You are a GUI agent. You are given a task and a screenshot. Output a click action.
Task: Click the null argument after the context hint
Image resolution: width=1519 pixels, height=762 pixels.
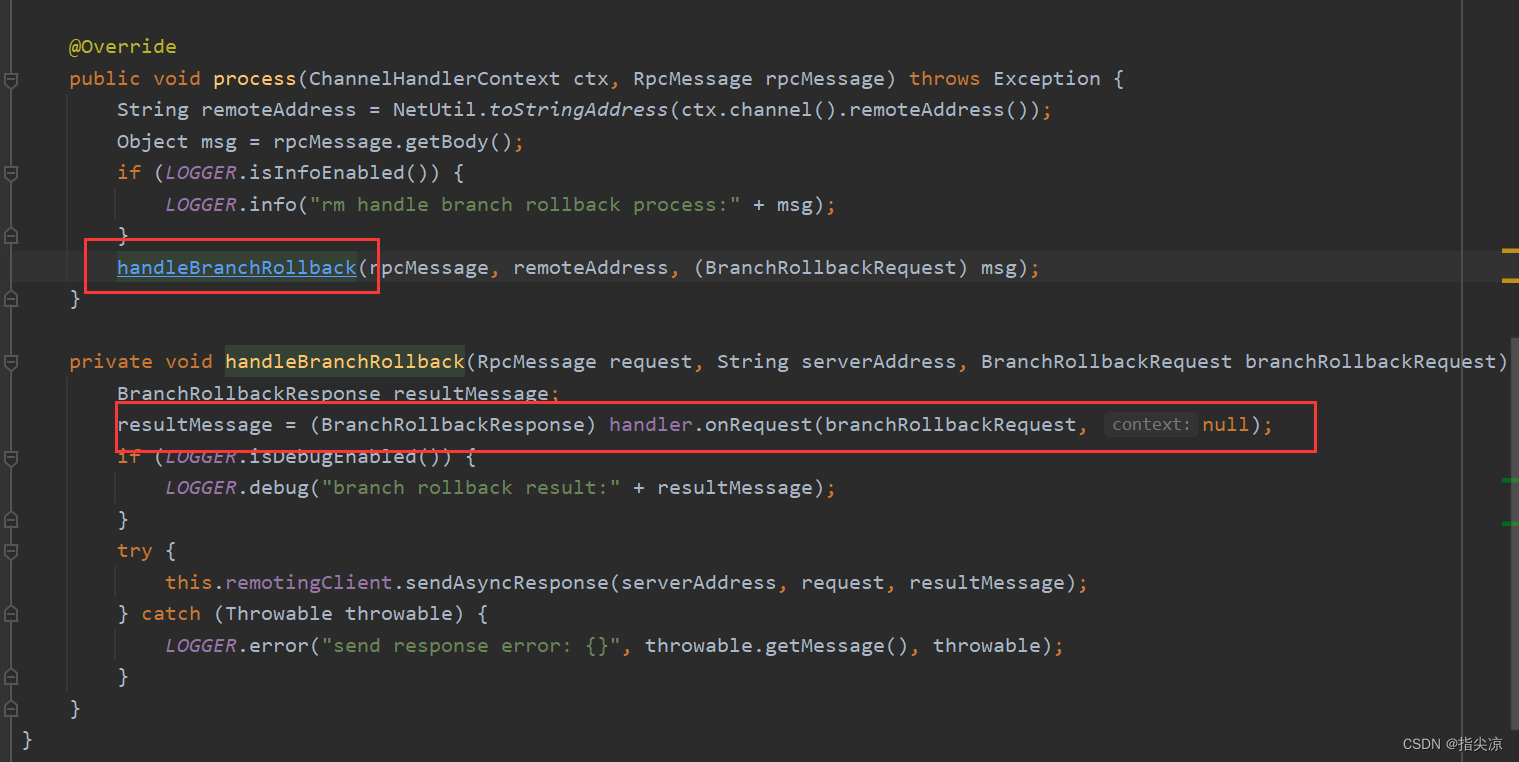[1226, 425]
